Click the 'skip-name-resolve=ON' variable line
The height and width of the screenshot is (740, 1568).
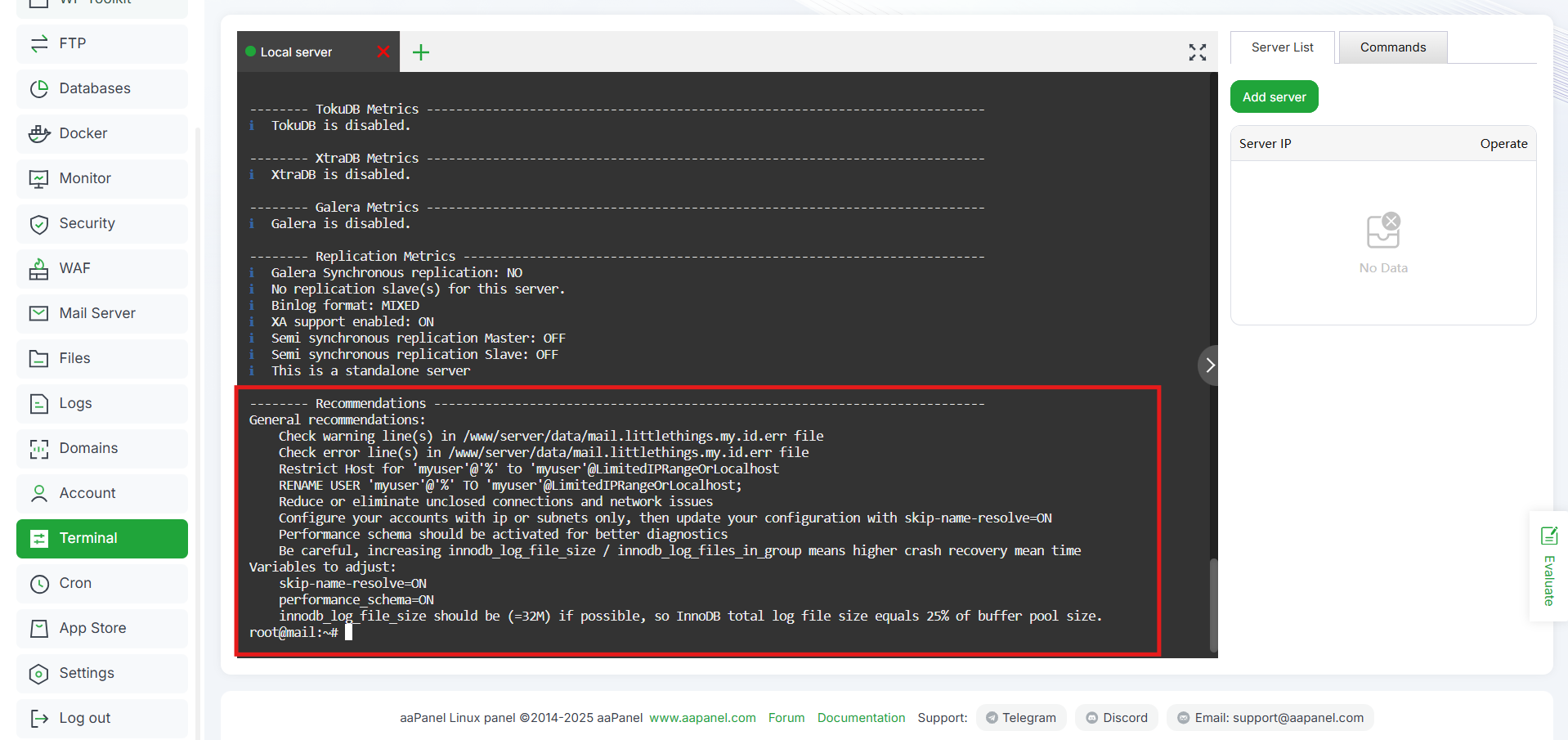pos(352,583)
